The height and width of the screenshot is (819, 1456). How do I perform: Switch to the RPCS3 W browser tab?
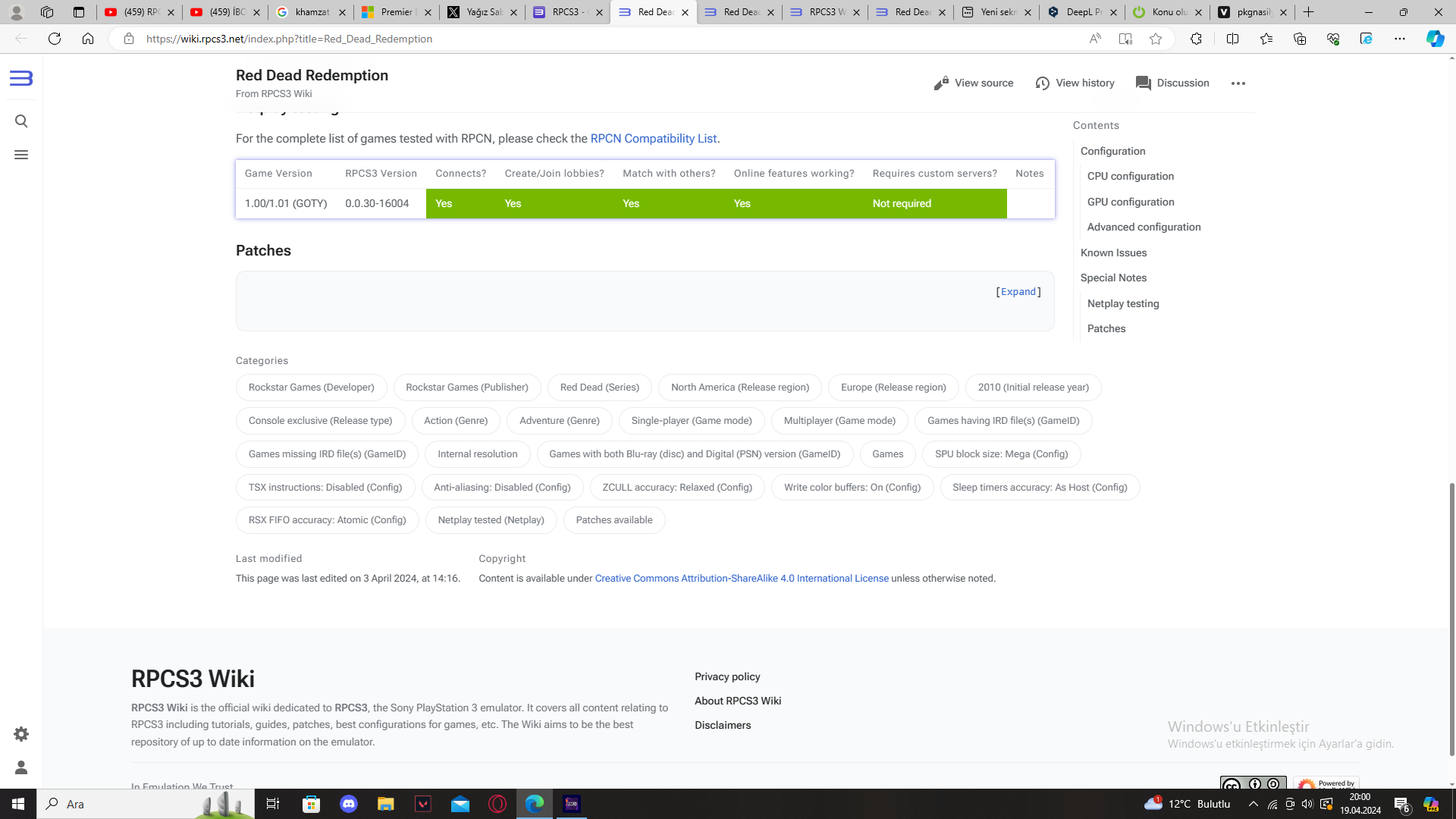[x=825, y=12]
